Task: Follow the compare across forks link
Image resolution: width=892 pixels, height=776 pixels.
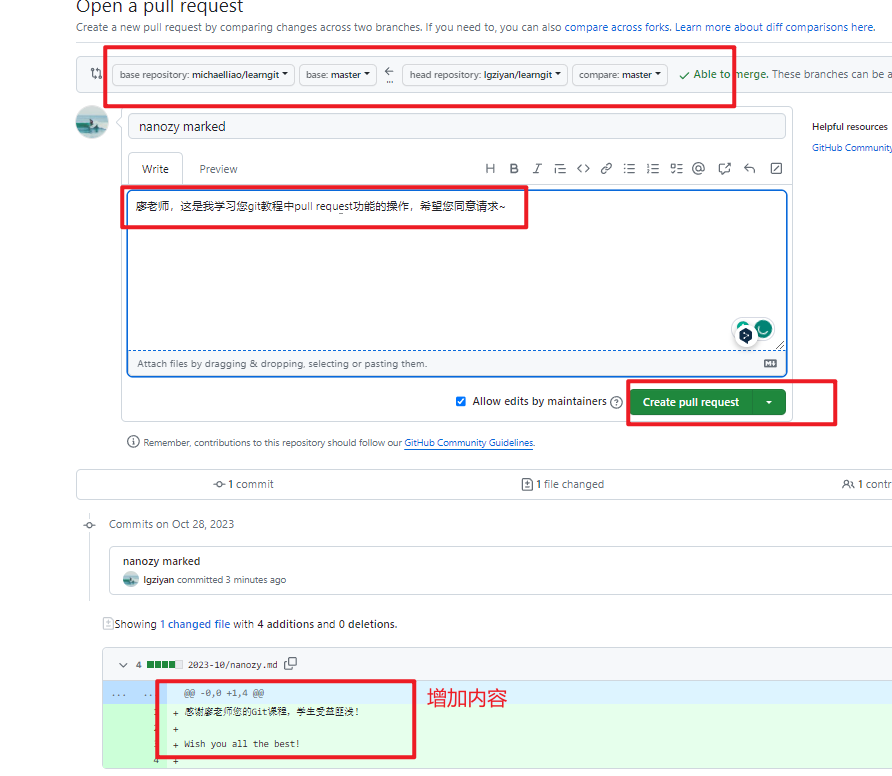Action: (x=617, y=27)
